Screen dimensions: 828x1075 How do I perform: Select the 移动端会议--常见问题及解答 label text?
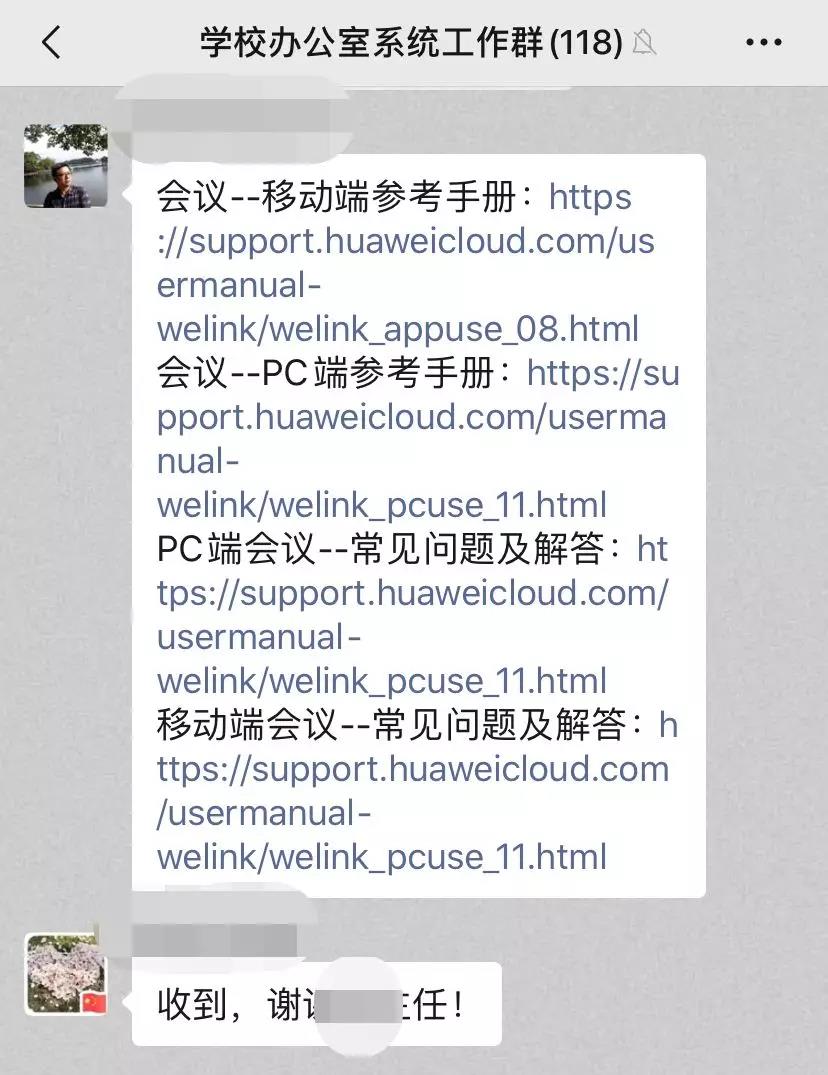point(391,725)
